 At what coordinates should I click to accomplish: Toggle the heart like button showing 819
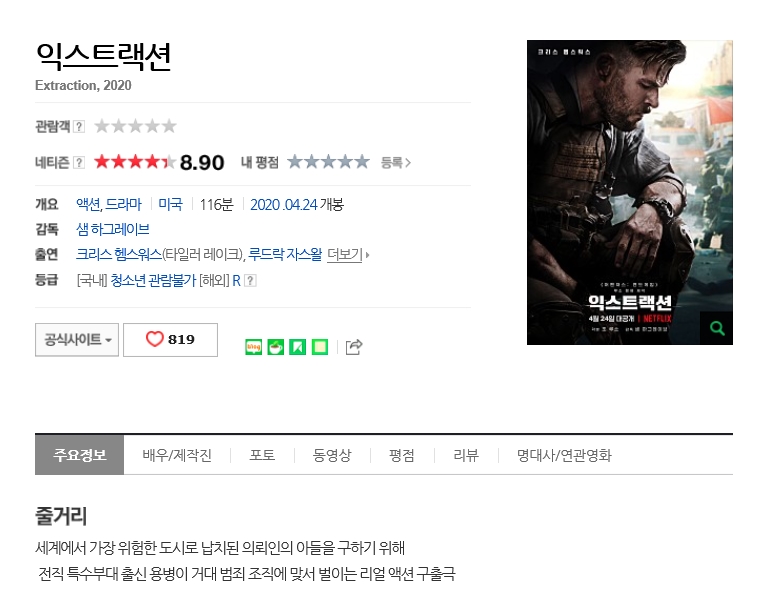(170, 339)
